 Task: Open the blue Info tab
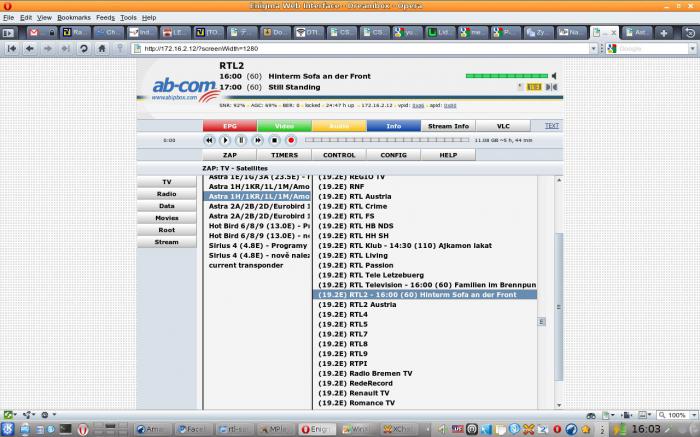[x=393, y=126]
